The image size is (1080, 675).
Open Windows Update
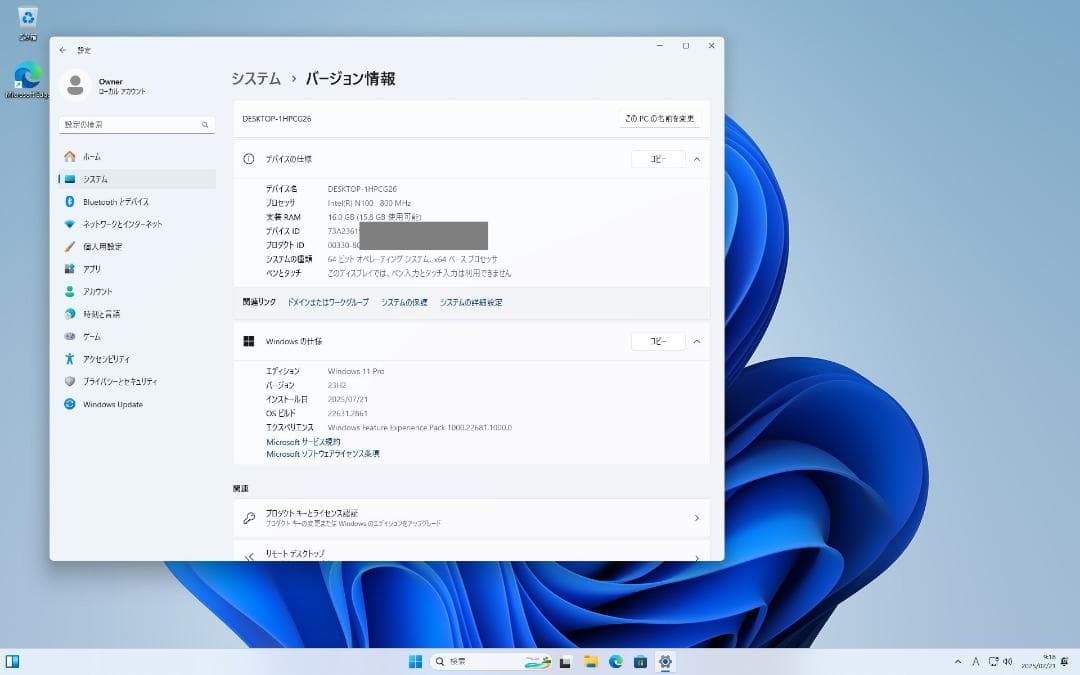point(113,404)
